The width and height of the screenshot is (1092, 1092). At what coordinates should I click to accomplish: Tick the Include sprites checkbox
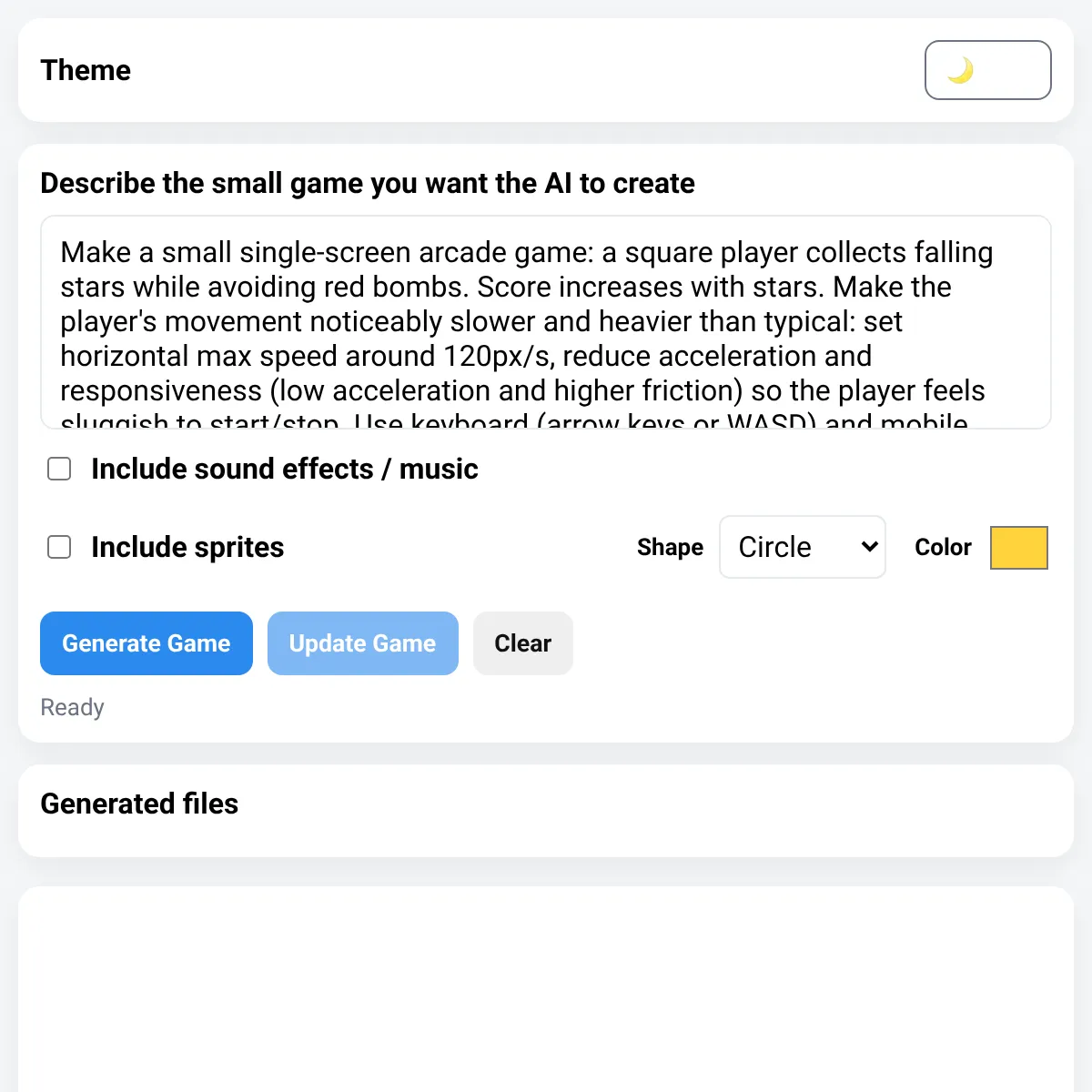click(x=59, y=547)
